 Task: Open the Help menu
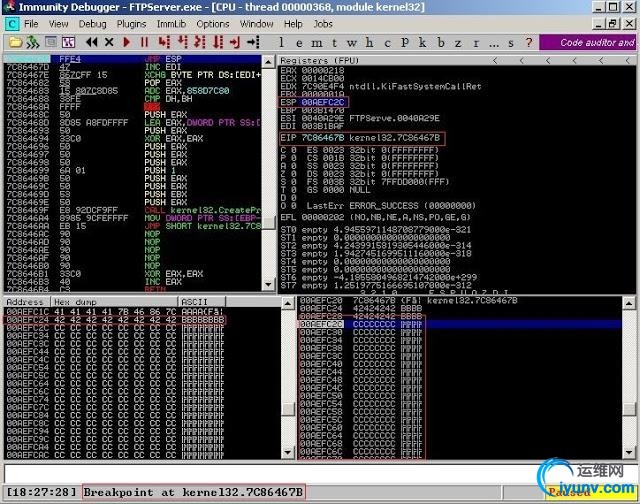(x=293, y=24)
